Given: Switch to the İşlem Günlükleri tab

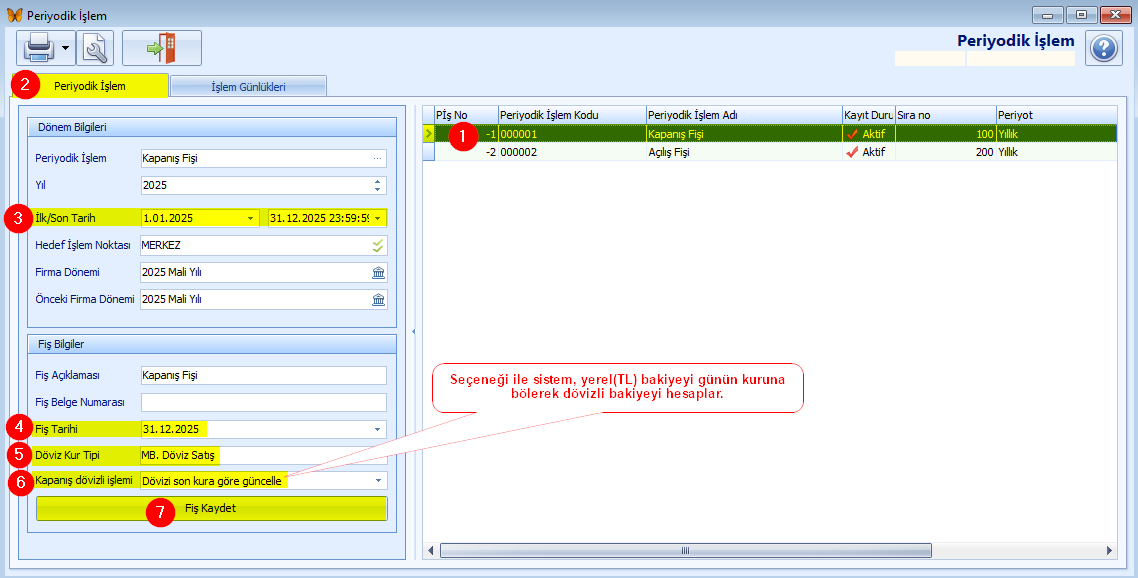Looking at the screenshot, I should coord(248,87).
